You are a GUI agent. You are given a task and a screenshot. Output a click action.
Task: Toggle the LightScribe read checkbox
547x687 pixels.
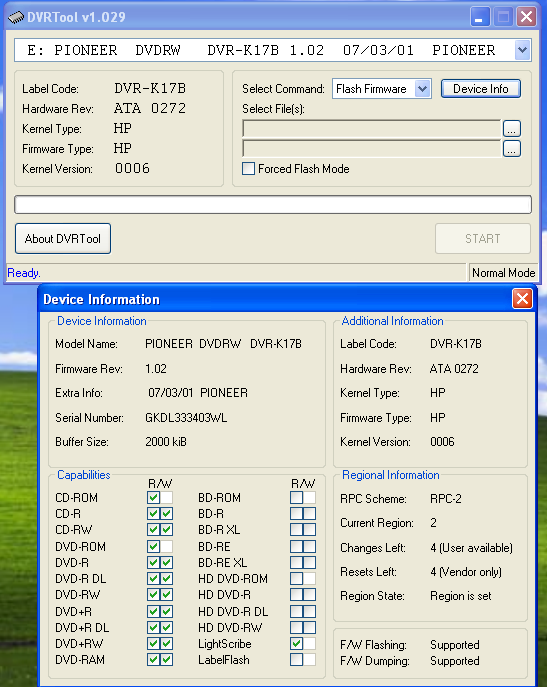click(x=296, y=644)
